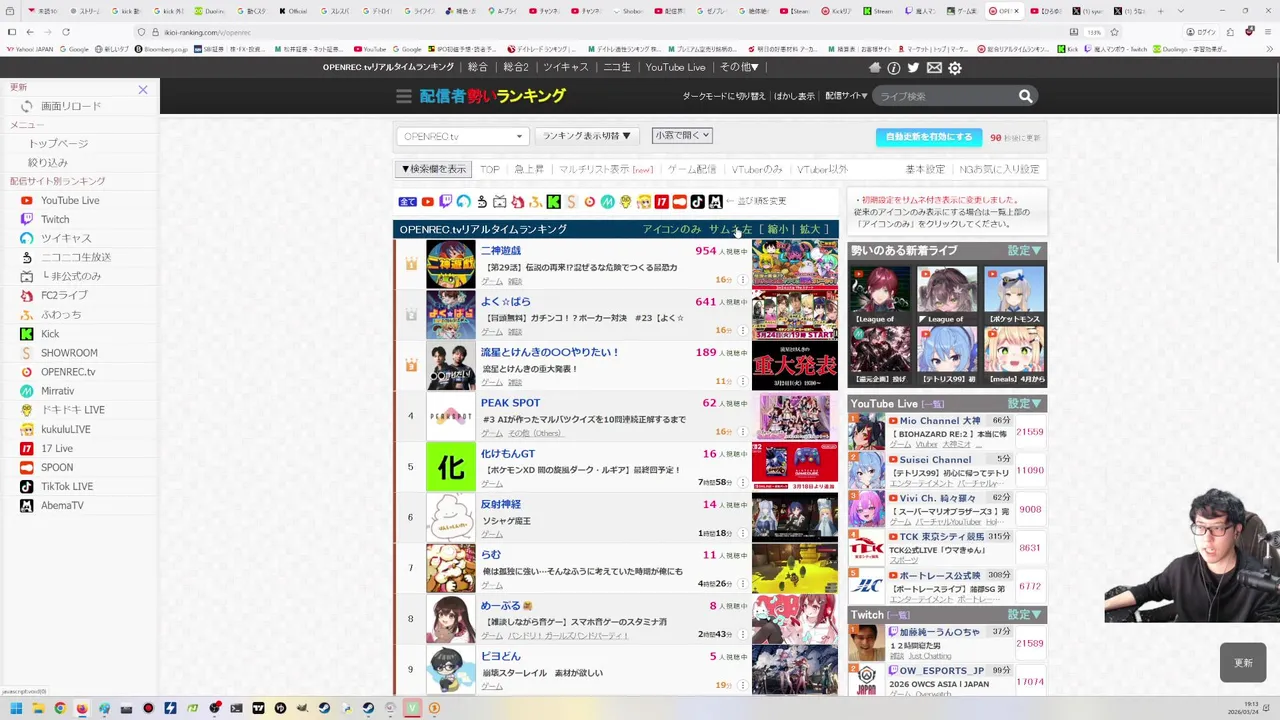This screenshot has height=720, width=1280.
Task: Open よく☆ばら streamer link
Action: (506, 301)
